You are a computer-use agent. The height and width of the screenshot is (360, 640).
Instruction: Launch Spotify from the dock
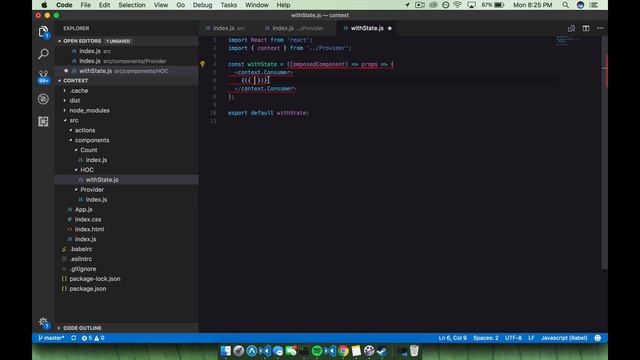tap(317, 351)
